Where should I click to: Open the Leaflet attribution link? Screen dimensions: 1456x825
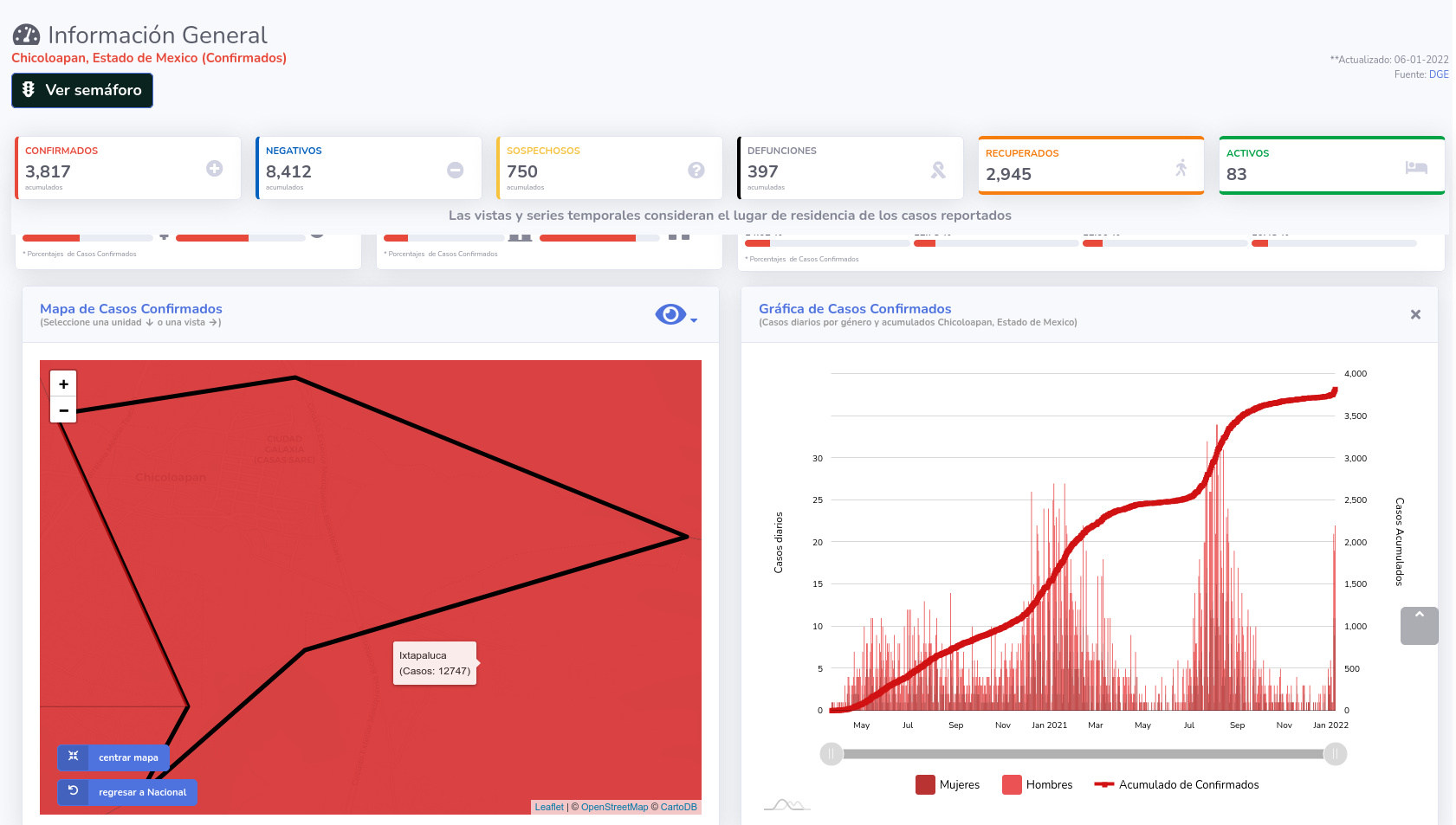point(549,807)
